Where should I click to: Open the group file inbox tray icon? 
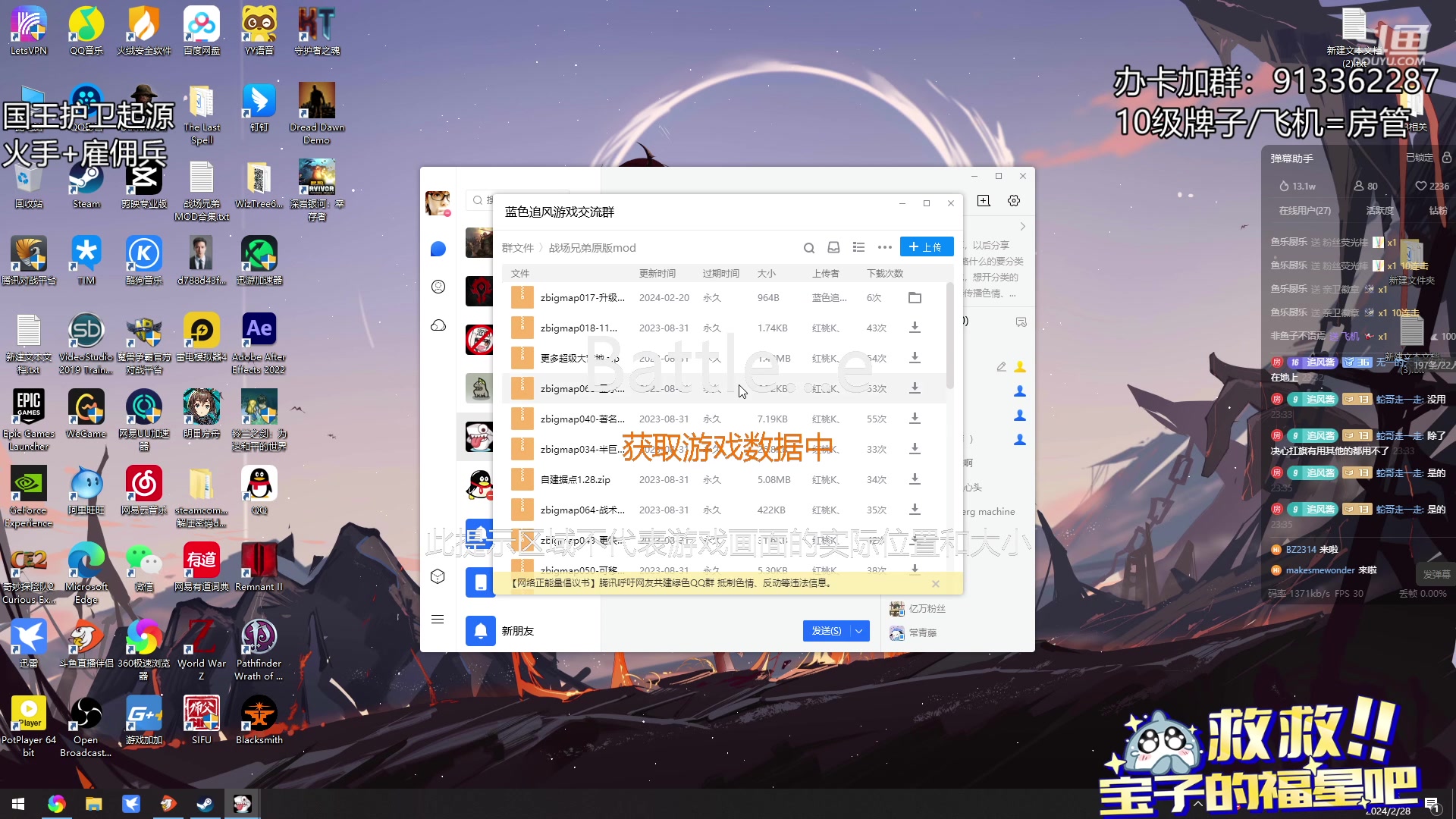[833, 247]
